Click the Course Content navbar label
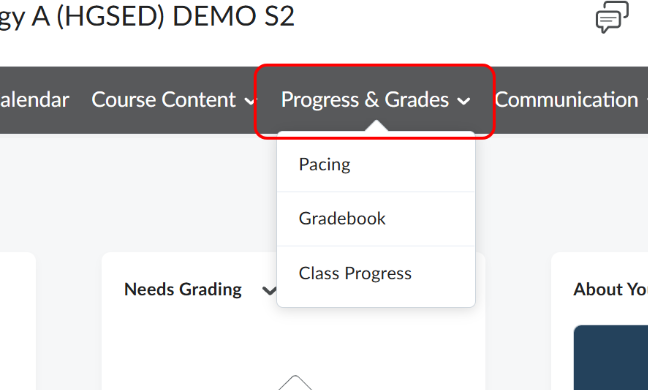The image size is (648, 390). point(164,100)
